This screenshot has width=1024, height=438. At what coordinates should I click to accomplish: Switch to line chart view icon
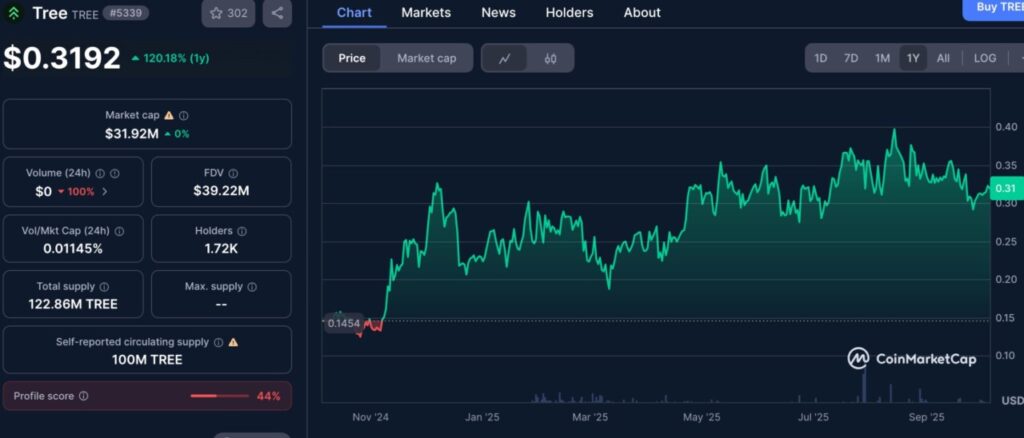[505, 58]
